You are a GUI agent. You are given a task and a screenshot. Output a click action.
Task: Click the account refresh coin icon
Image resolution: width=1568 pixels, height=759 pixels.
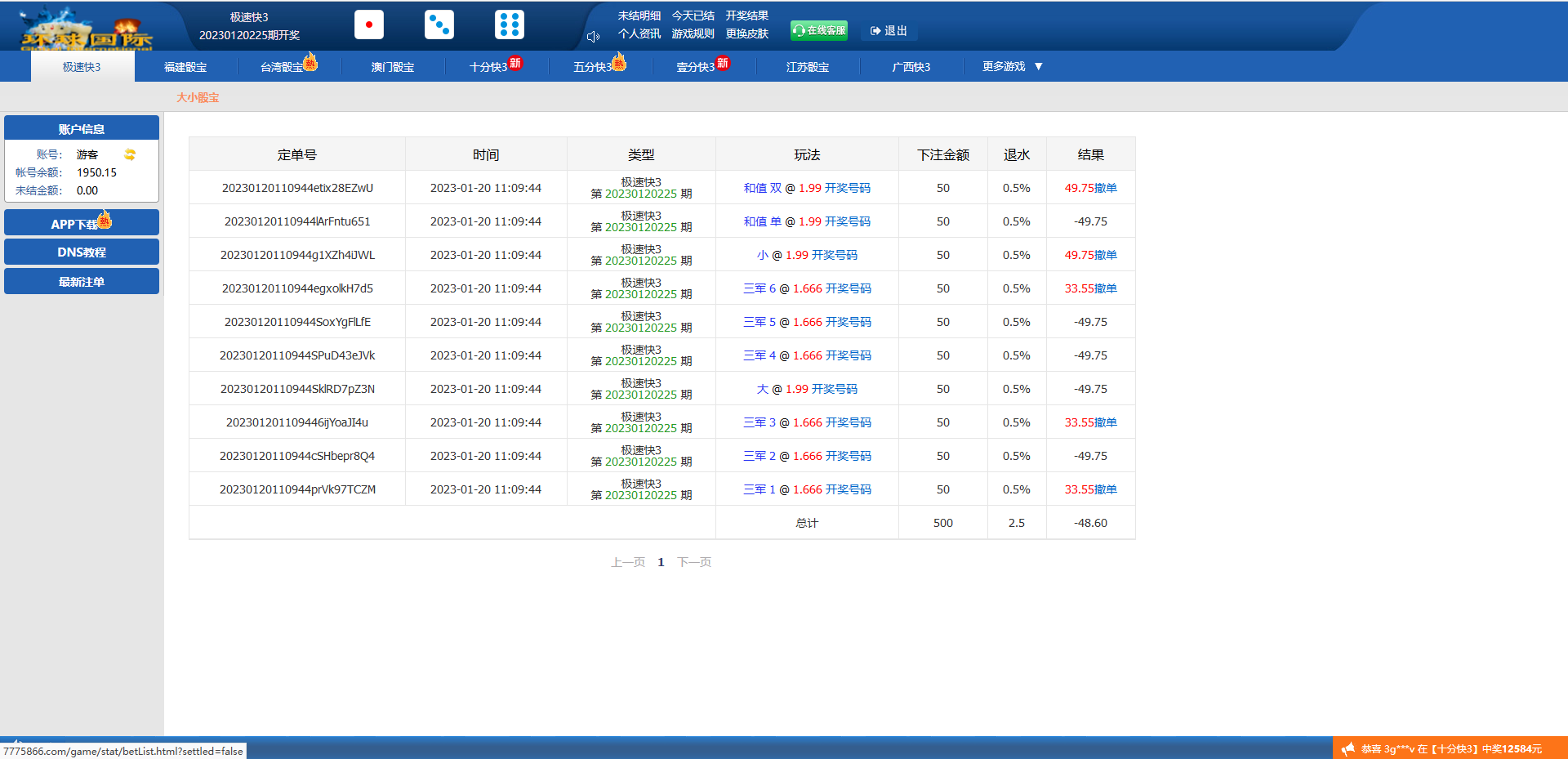point(130,154)
